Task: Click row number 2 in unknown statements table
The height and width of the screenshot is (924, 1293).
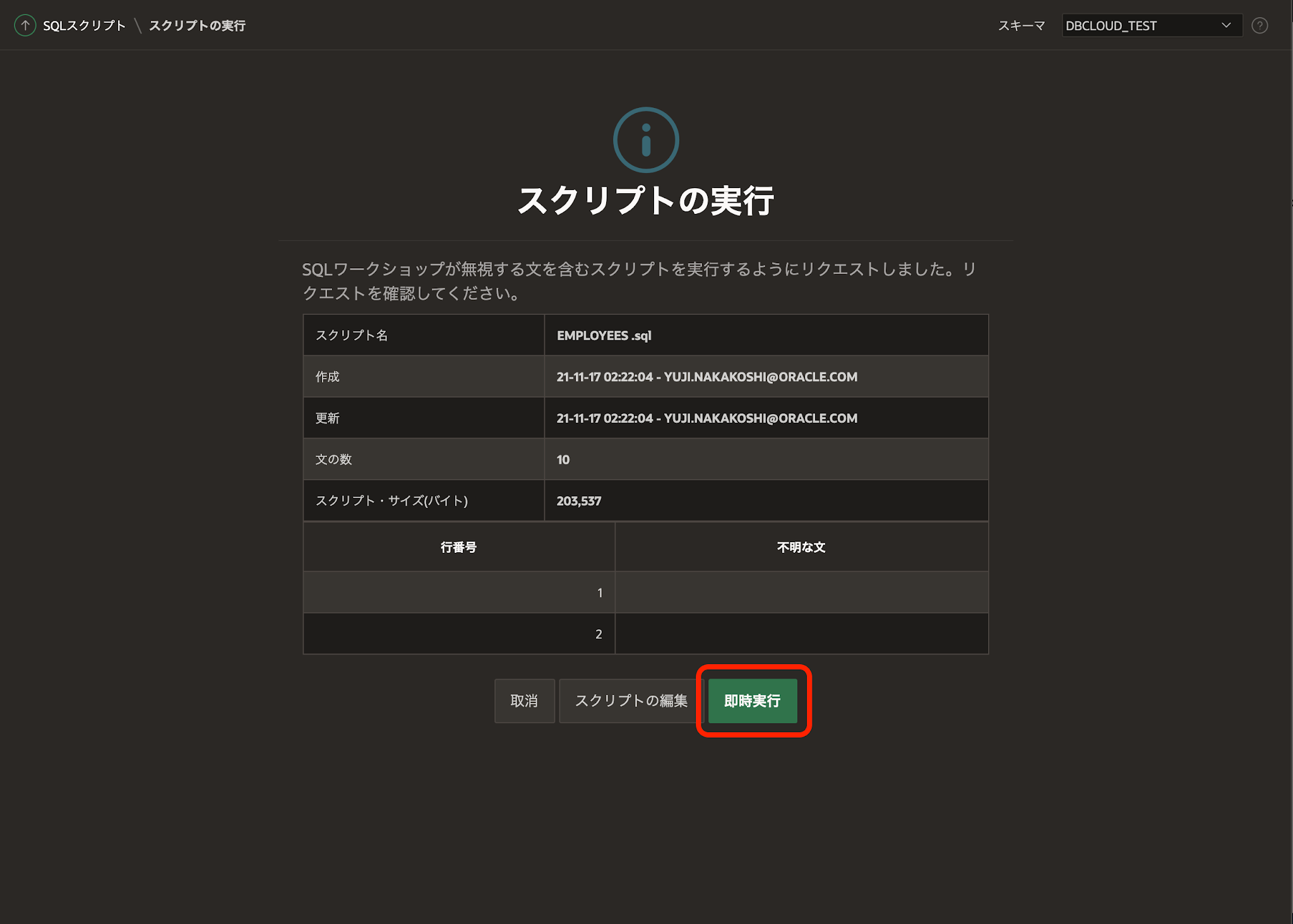Action: pos(599,634)
